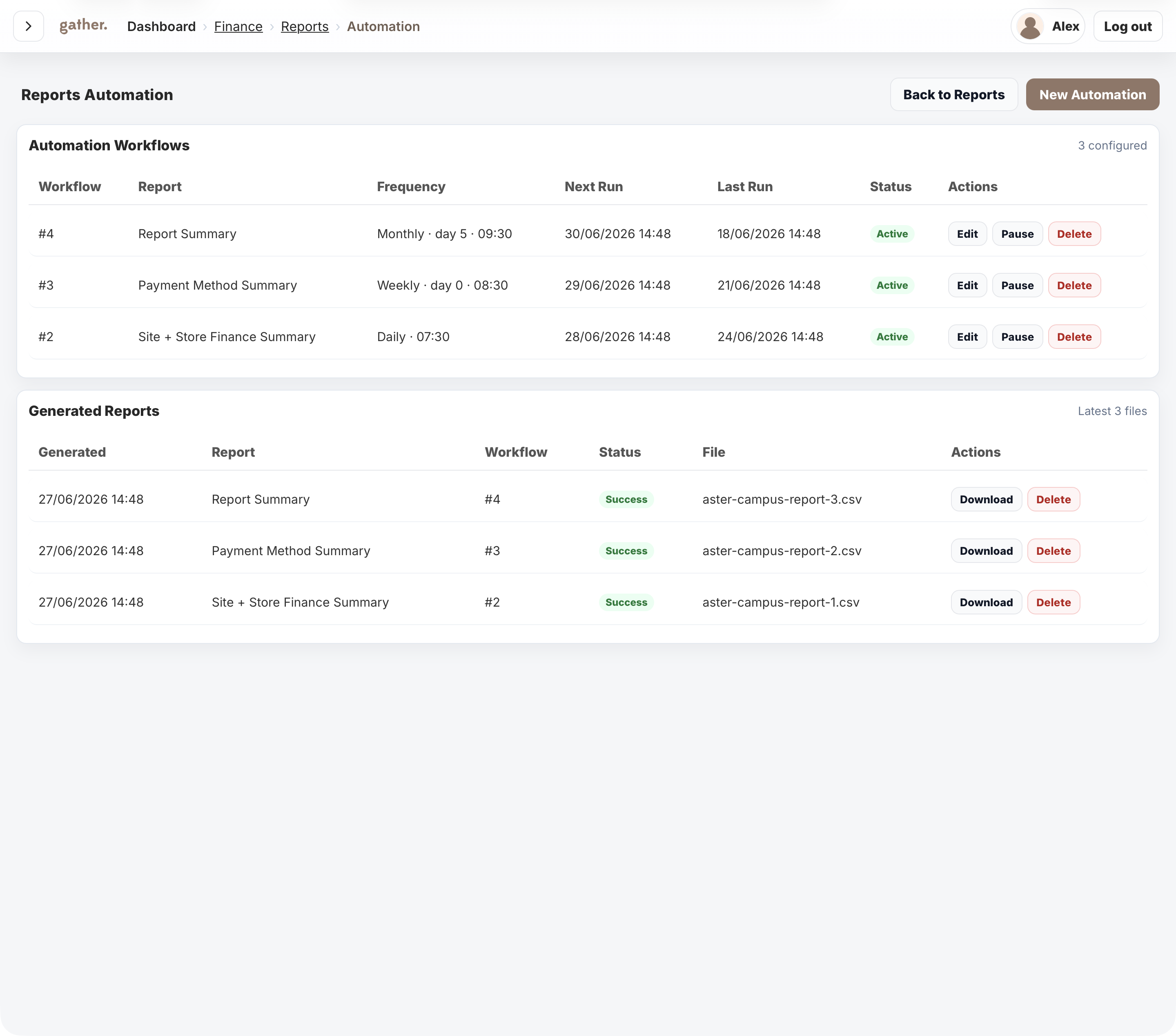Select file name aster-campus-report-1.csv

click(780, 602)
